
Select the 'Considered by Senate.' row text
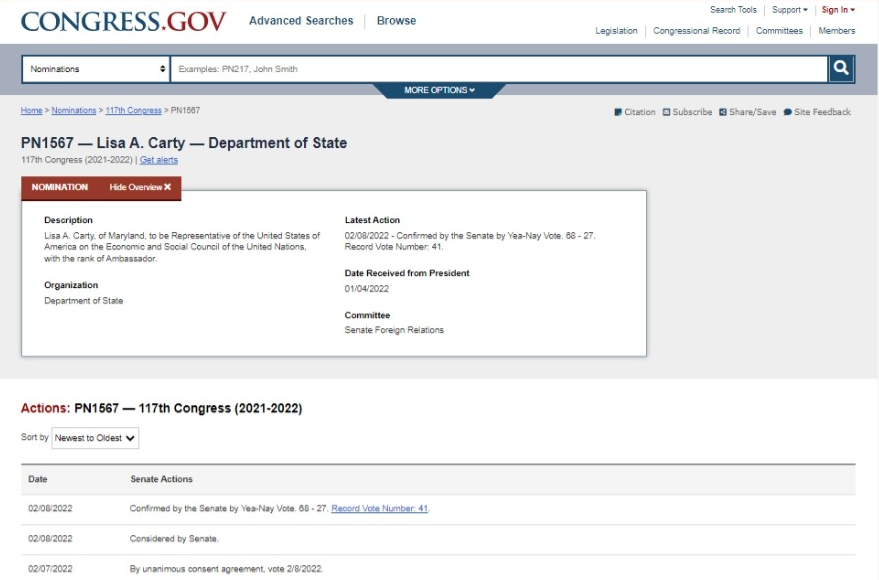click(x=174, y=539)
